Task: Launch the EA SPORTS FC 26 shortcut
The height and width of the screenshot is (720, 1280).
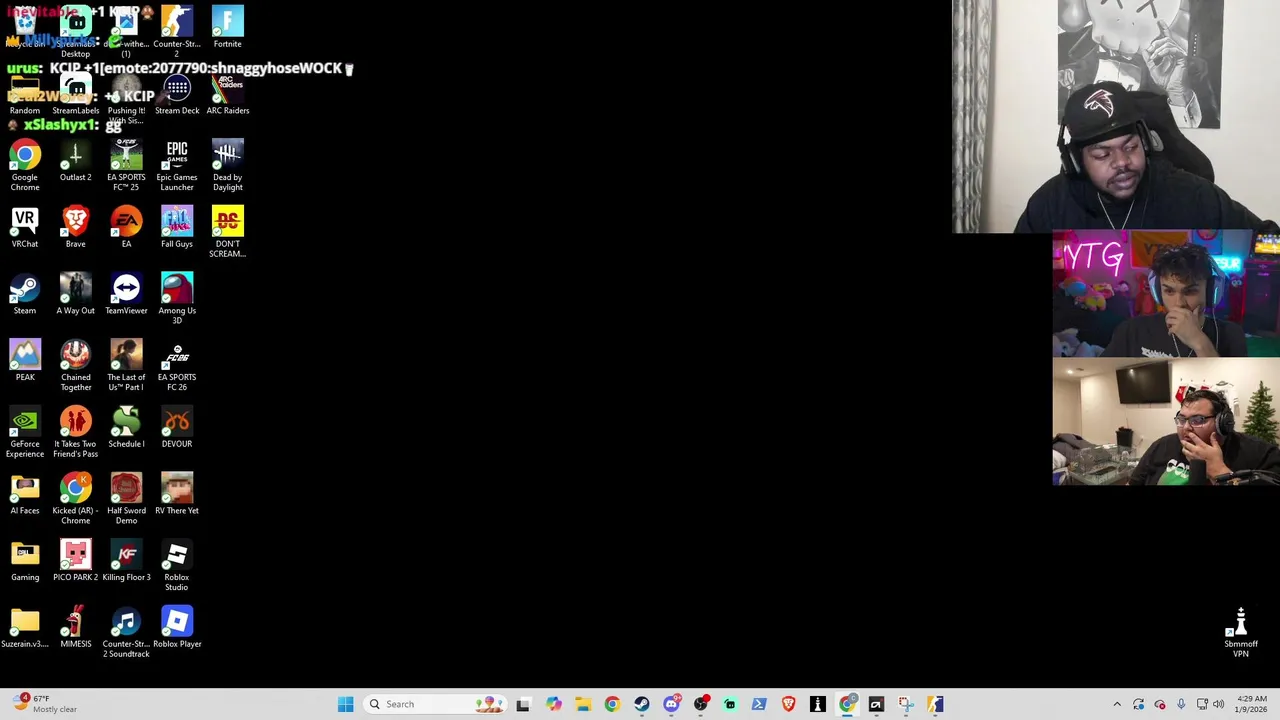Action: 177,365
